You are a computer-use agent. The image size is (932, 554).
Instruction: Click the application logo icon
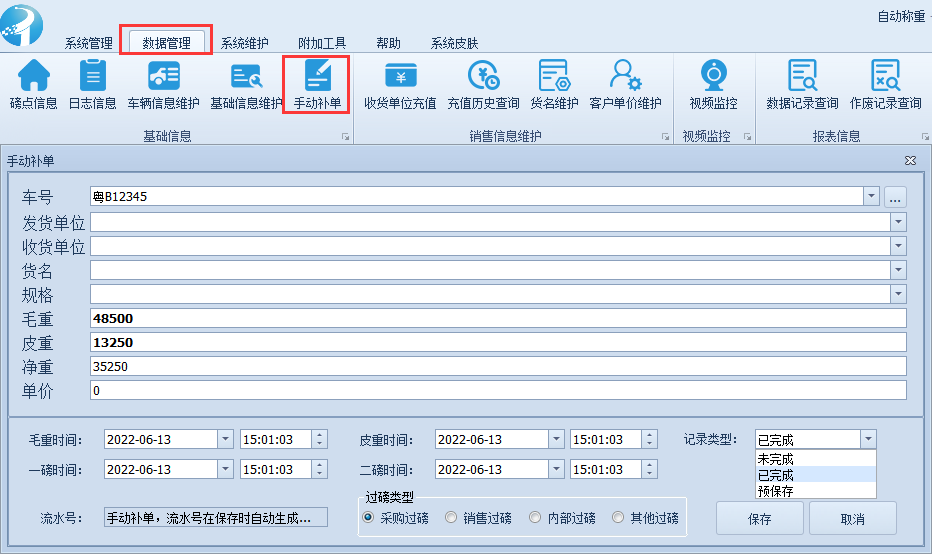point(21,25)
